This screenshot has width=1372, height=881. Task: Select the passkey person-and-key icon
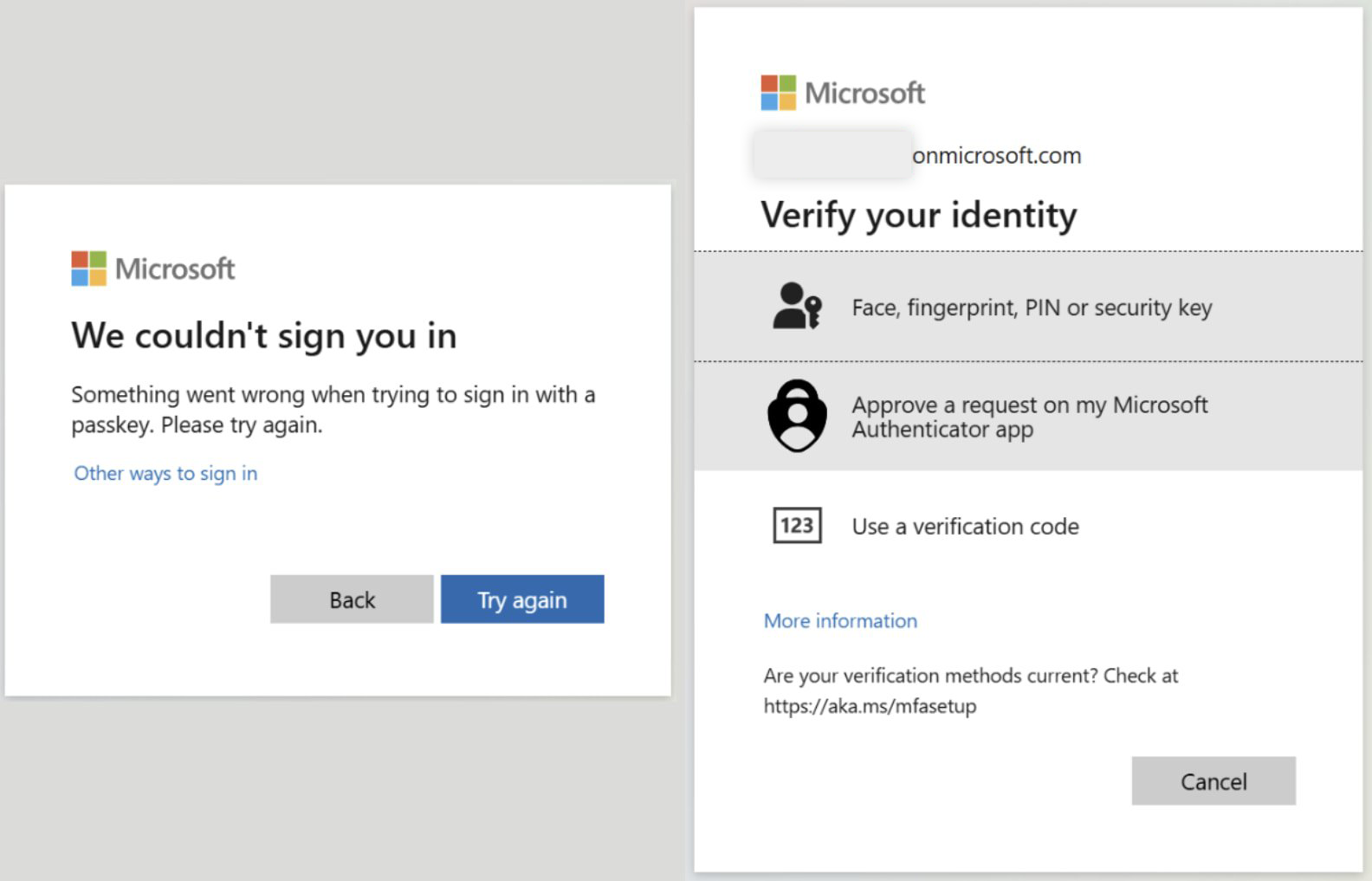tap(796, 307)
